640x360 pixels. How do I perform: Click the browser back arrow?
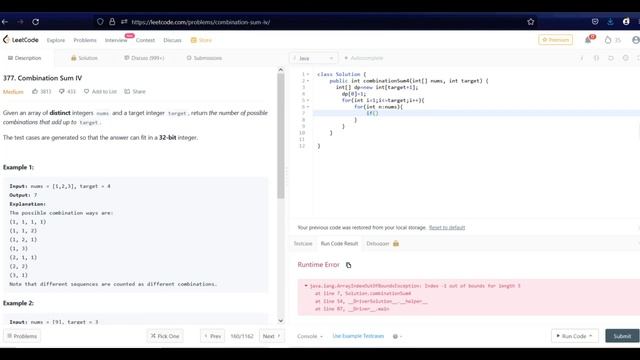[5, 22]
